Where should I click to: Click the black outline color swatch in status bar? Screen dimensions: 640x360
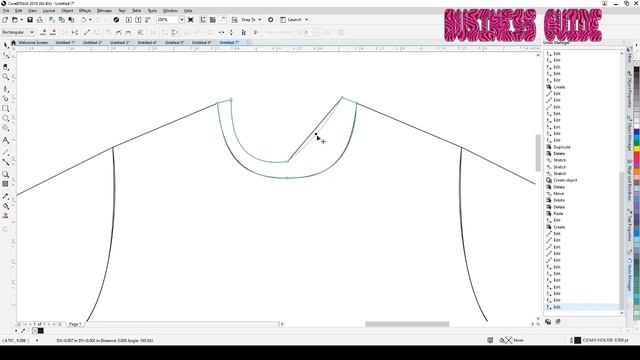[x=578, y=340]
